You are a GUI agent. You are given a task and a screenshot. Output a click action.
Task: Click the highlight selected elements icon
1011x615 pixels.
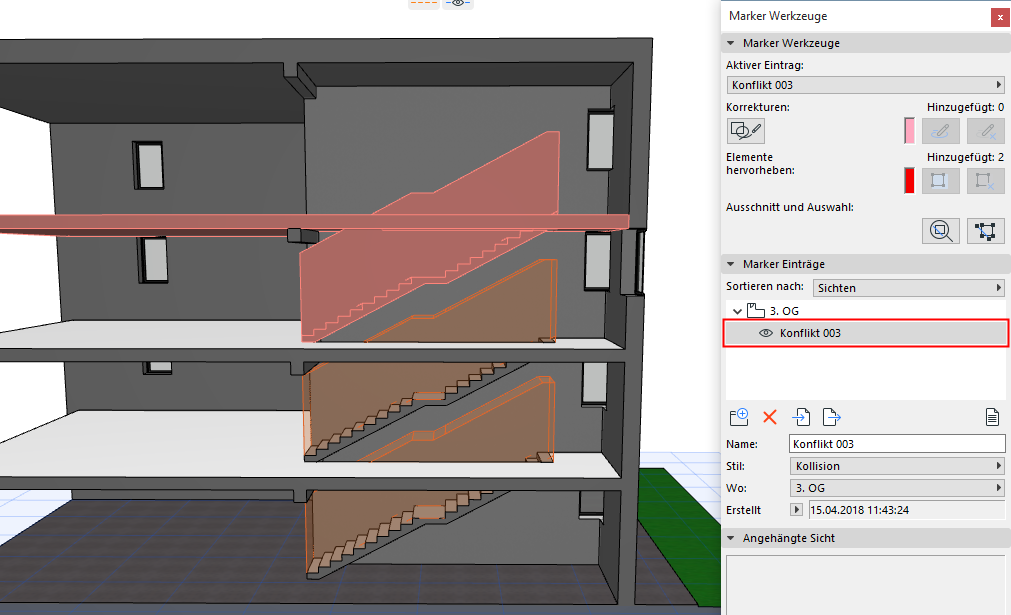tap(940, 180)
